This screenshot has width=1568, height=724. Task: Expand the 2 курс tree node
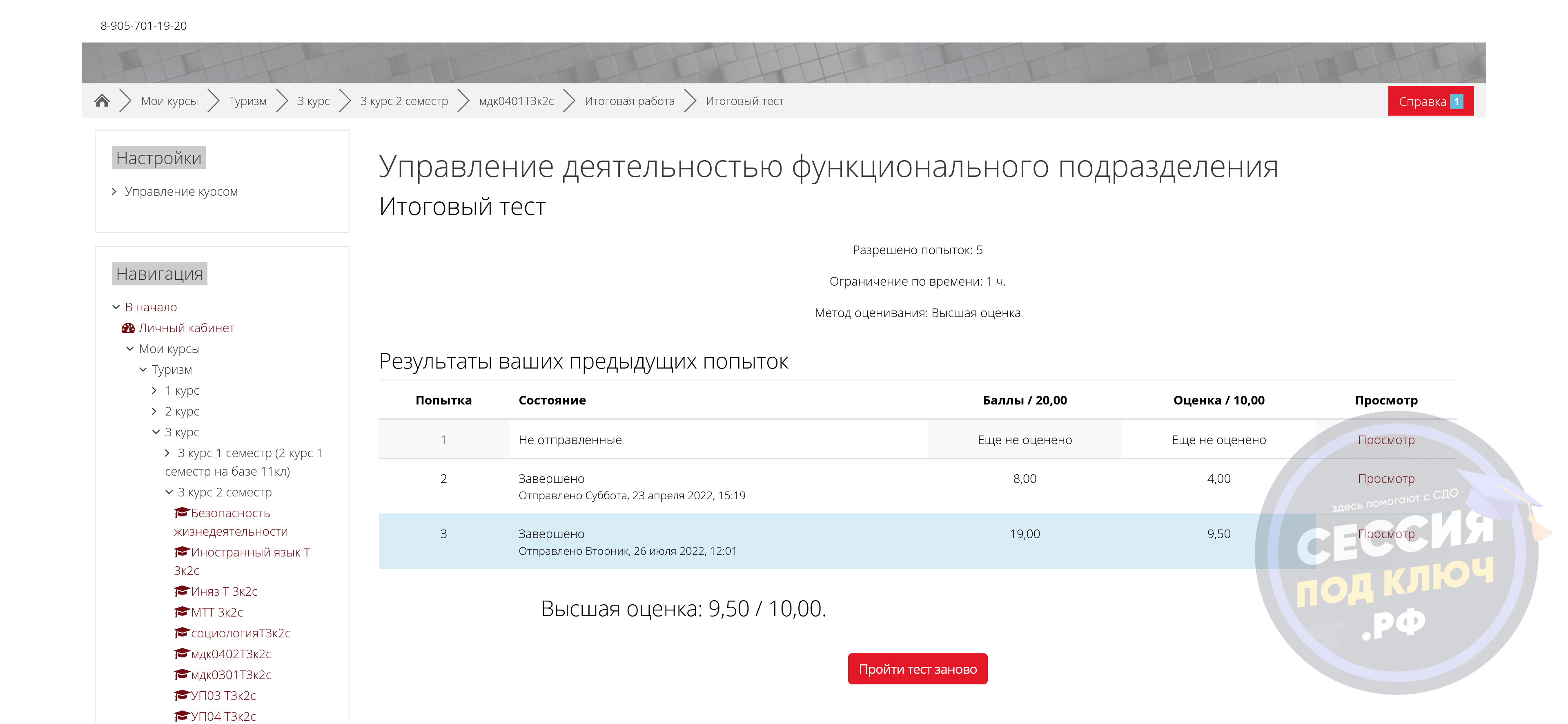pyautogui.click(x=154, y=411)
